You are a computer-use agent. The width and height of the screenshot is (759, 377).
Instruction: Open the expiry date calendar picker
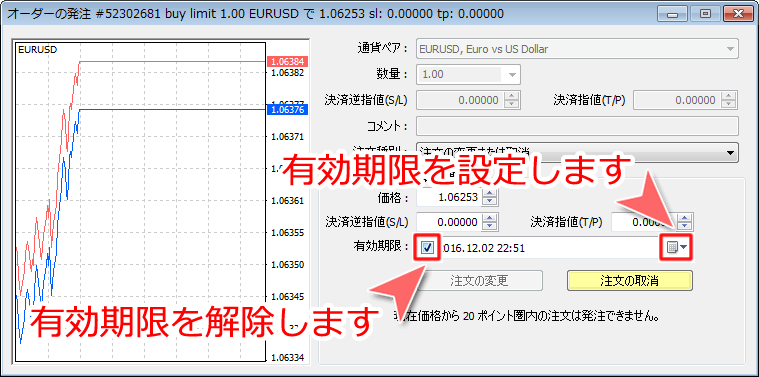pyautogui.click(x=677, y=248)
